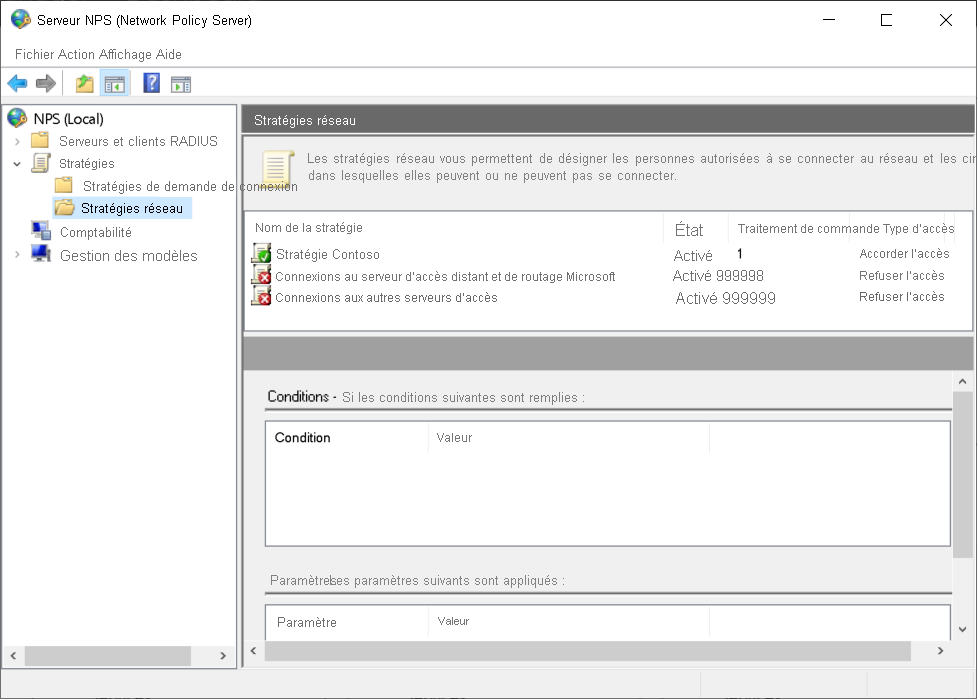Sort by État column header
The image size is (977, 699).
tap(689, 230)
